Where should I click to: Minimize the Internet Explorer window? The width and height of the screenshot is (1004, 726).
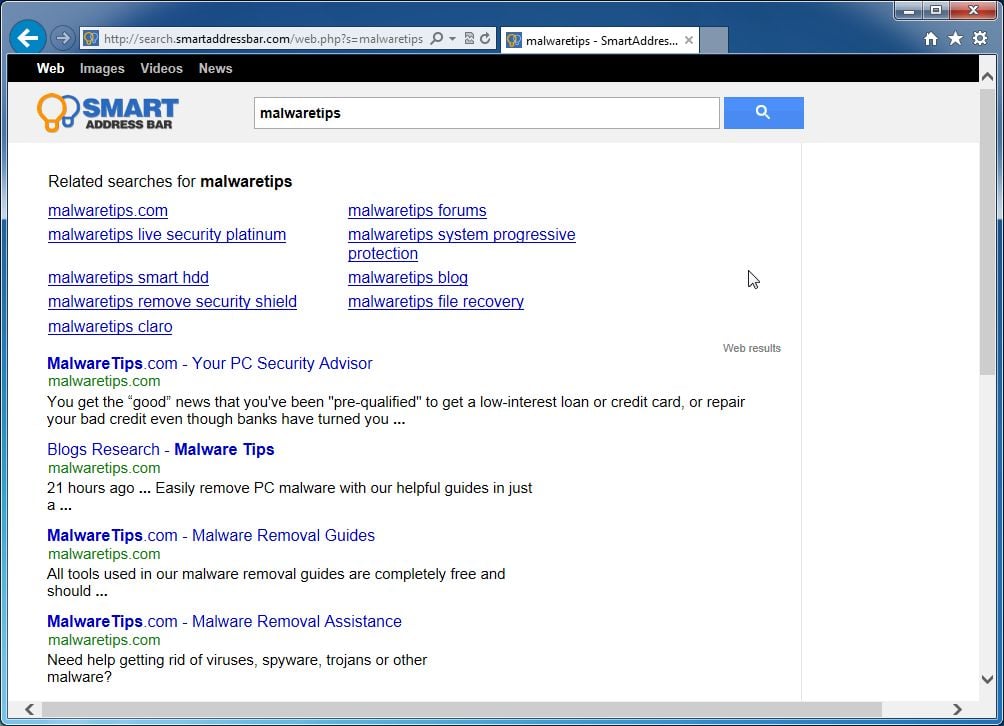tap(908, 10)
